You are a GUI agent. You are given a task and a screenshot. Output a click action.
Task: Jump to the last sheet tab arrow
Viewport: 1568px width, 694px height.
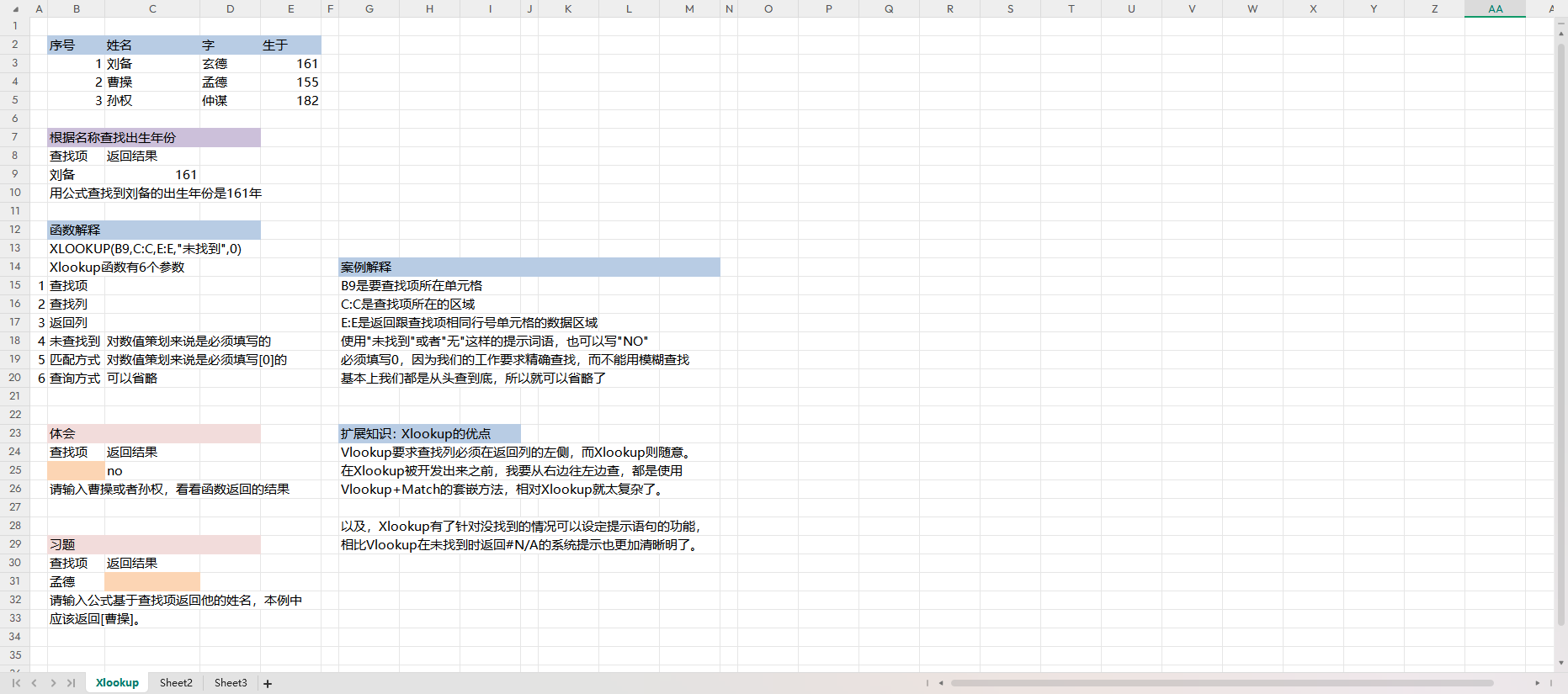coord(72,683)
